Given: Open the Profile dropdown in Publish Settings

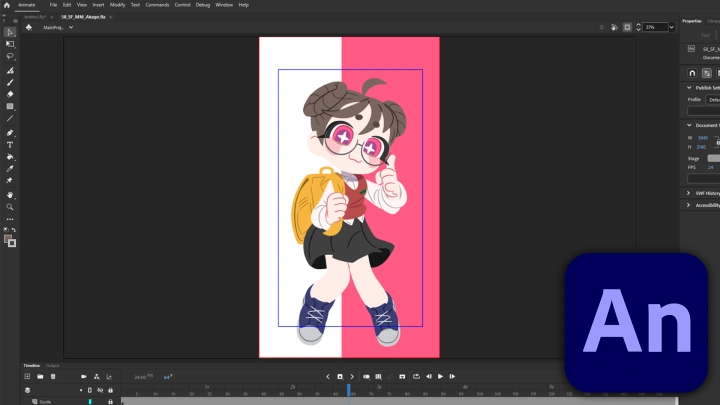Looking at the screenshot, I should pos(713,100).
